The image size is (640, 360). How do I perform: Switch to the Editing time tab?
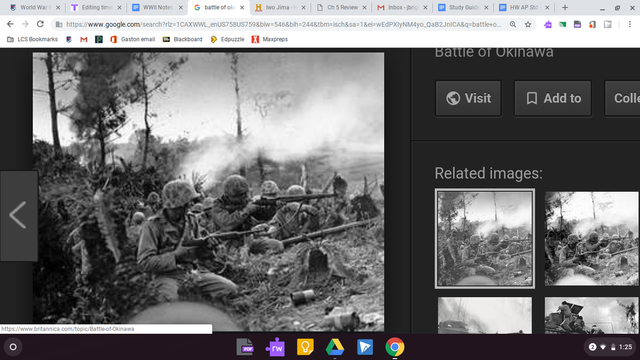[x=96, y=7]
